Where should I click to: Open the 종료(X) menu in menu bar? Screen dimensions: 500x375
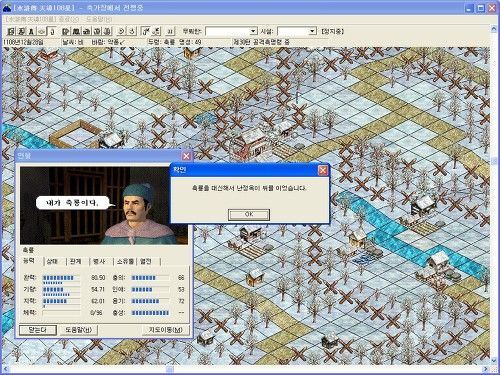point(70,19)
